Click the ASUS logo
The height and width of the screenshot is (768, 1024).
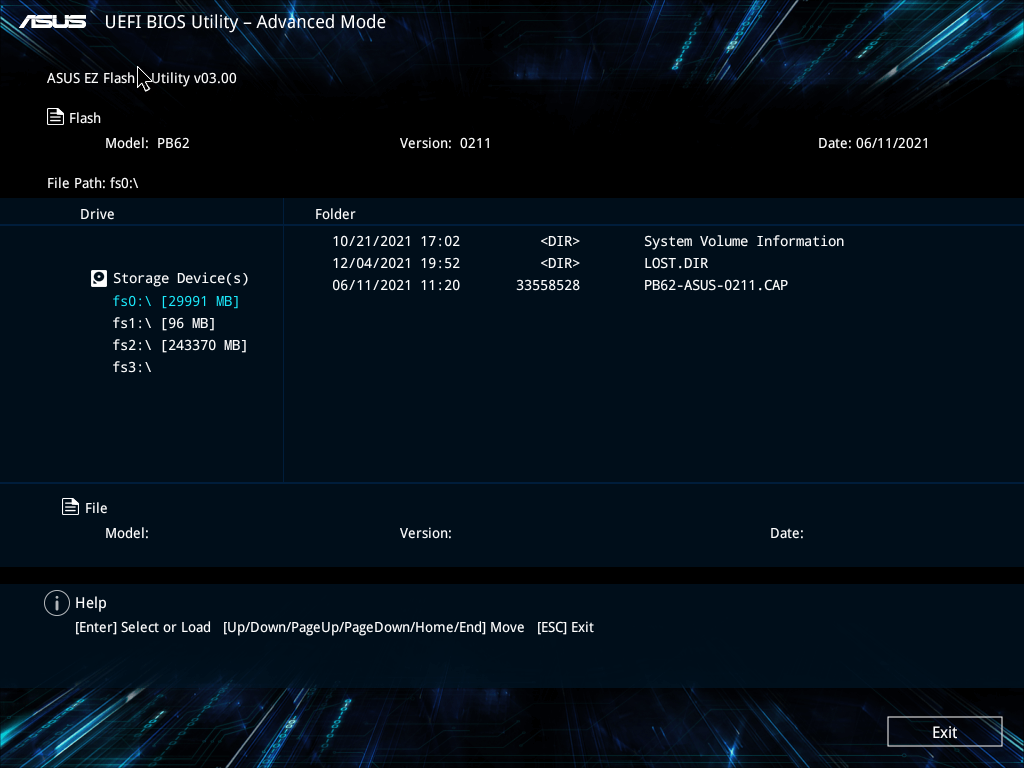click(x=53, y=22)
